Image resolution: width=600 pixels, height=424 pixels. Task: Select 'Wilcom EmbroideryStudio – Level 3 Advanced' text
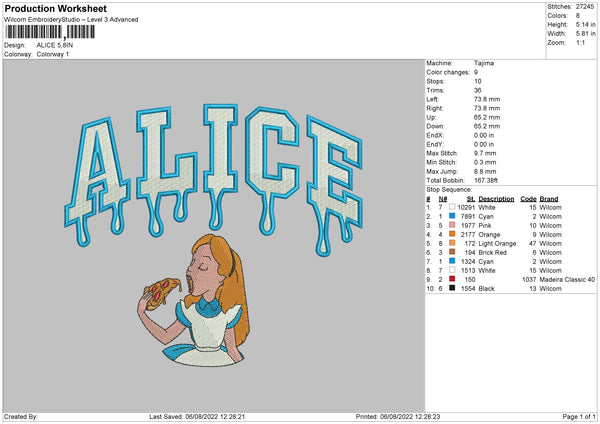point(71,20)
